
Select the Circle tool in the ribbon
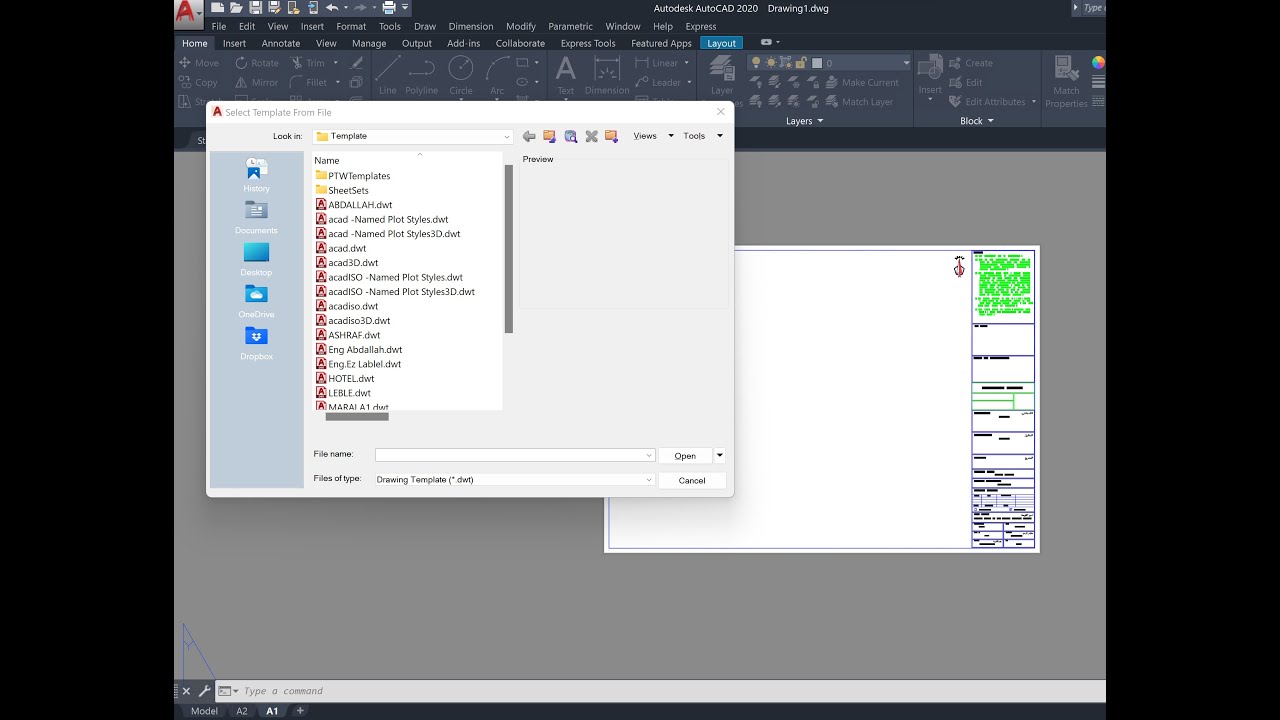pos(461,76)
